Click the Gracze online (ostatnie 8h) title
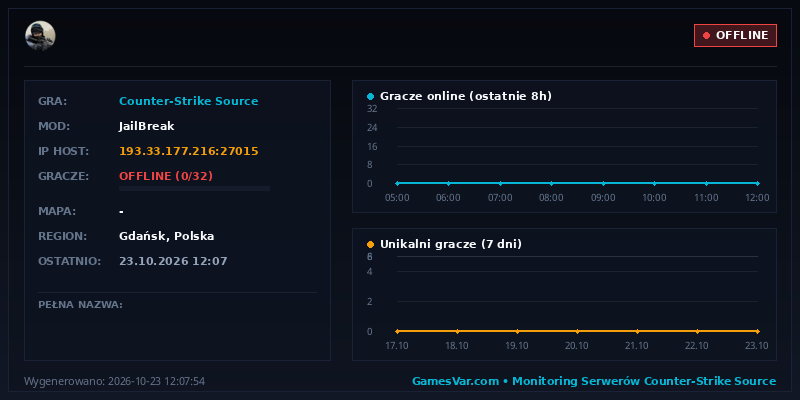Viewport: 800px width, 400px height. click(466, 96)
